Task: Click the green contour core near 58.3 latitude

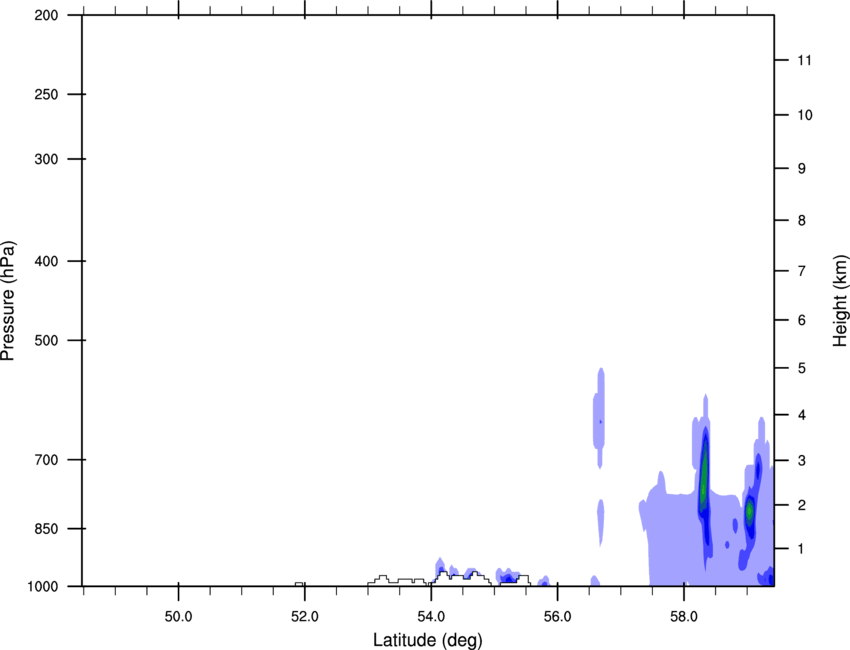Action: 704,477
